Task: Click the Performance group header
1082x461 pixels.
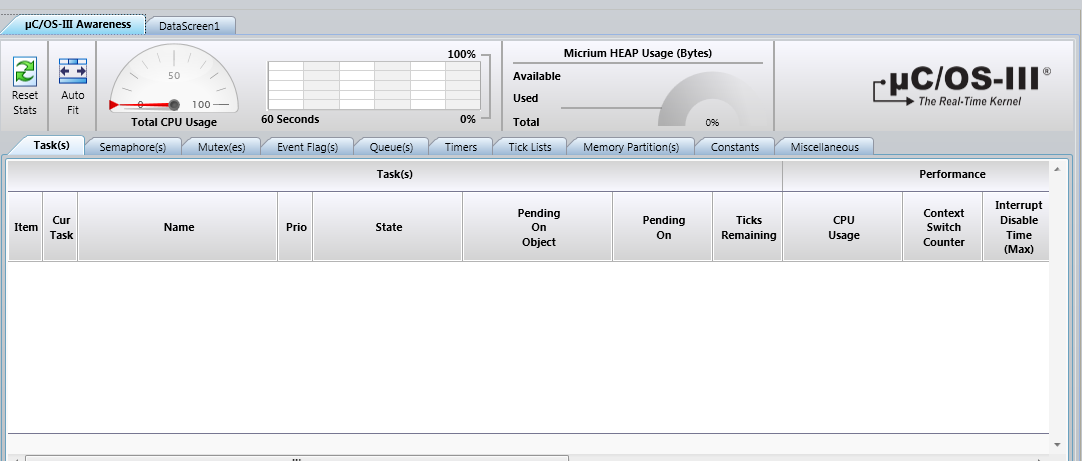Action: point(916,175)
